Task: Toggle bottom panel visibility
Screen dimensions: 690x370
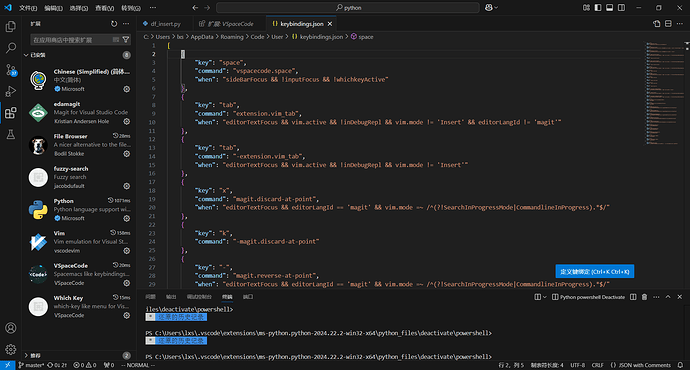Action: point(609,7)
